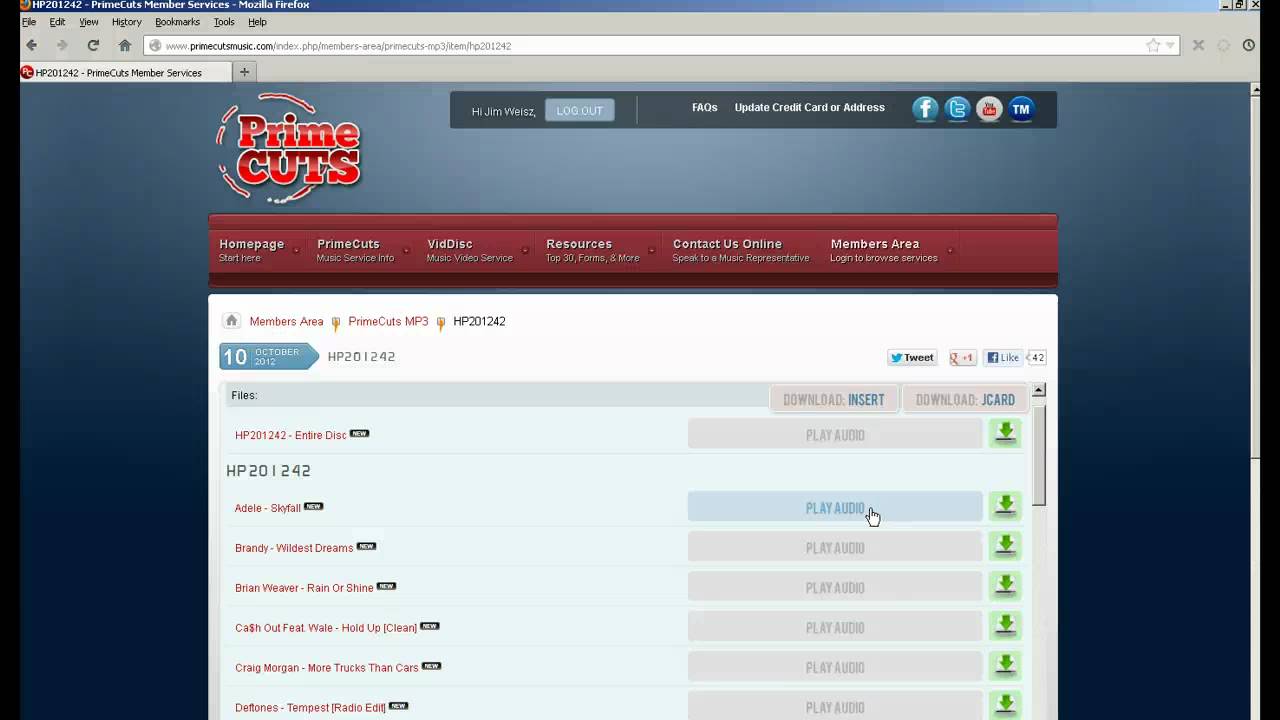Download Deftones - Tempest Radio Edit
The height and width of the screenshot is (720, 1280).
tap(1005, 705)
